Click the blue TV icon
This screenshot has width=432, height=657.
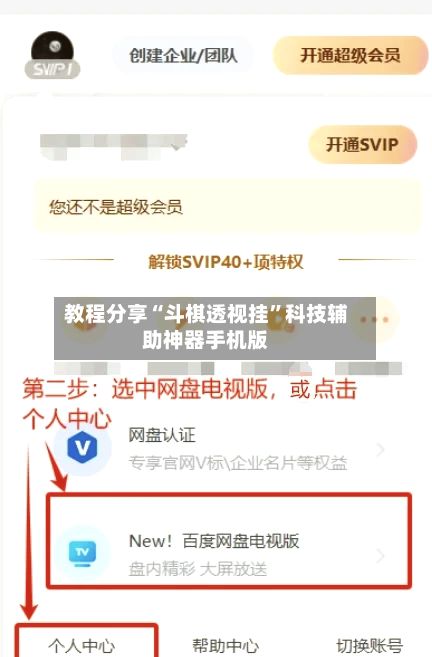[x=83, y=554]
